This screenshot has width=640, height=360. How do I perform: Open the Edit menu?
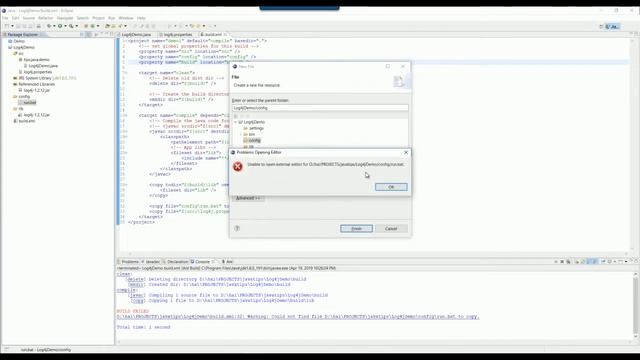pyautogui.click(x=16, y=18)
